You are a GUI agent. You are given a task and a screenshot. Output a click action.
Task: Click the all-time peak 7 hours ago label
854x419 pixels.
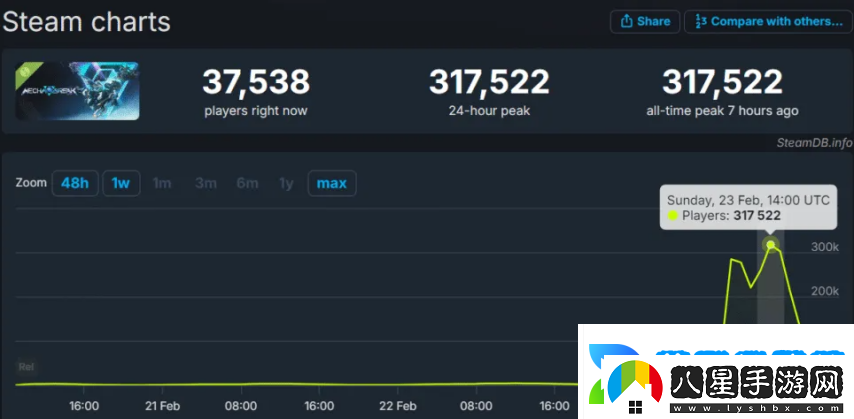[x=722, y=111]
